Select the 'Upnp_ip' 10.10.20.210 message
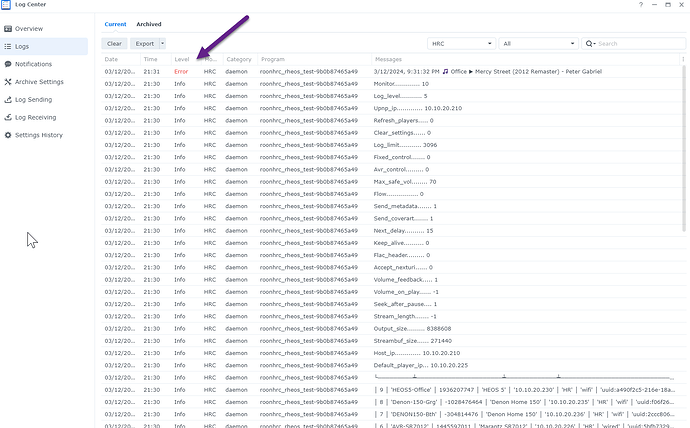Screen dimensions: 690x428 tap(418, 108)
